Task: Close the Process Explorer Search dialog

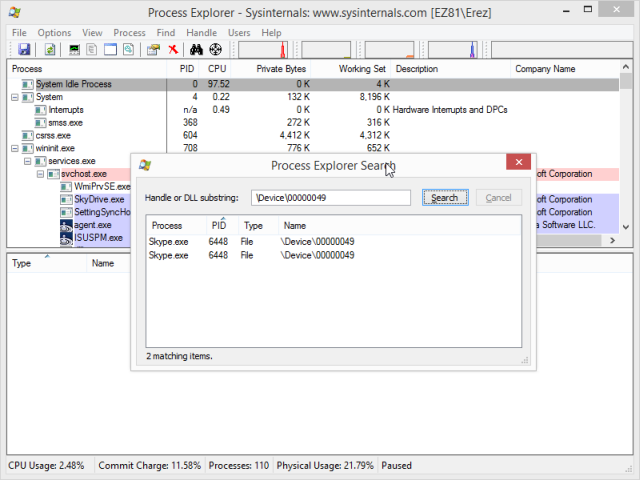Action: coord(518,162)
